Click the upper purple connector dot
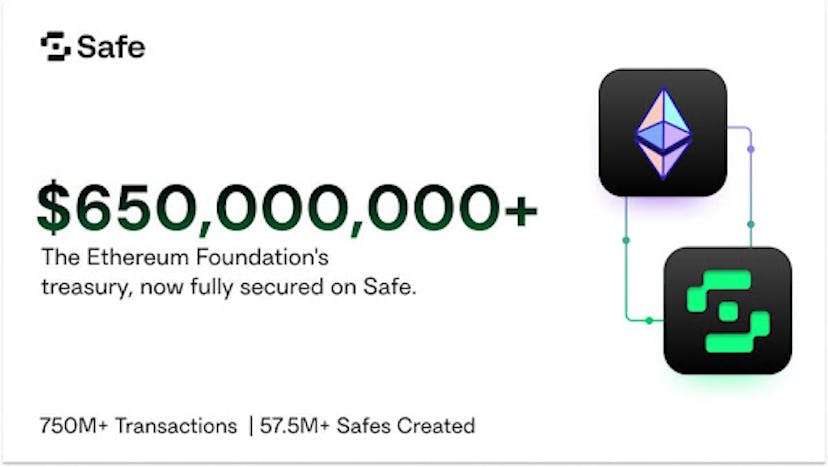 pos(751,149)
